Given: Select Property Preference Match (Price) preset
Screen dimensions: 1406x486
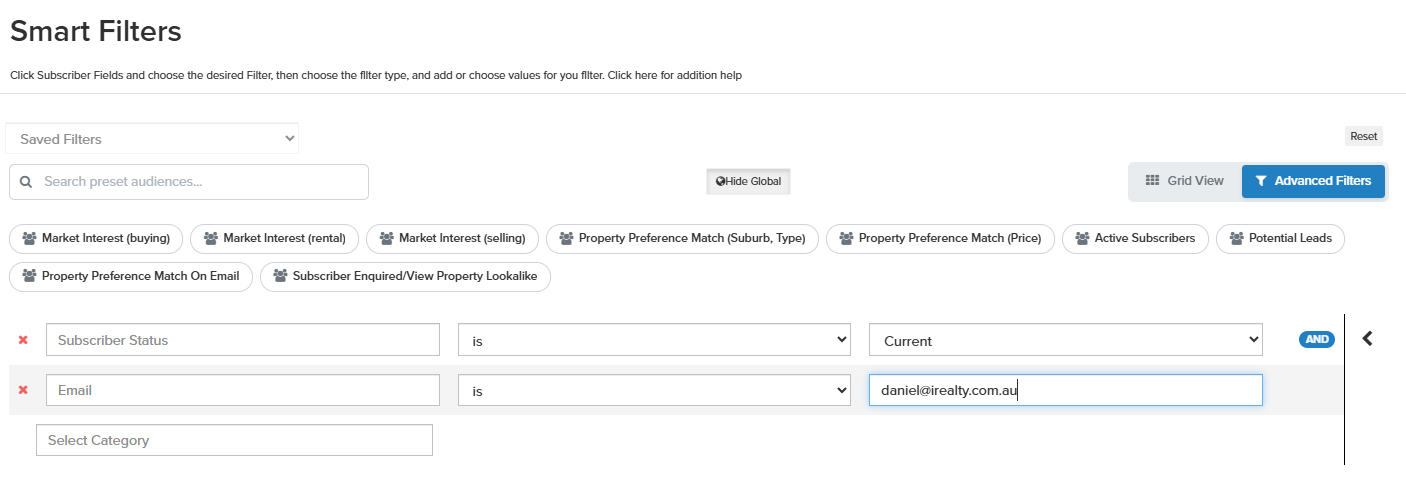Looking at the screenshot, I should pos(940,238).
